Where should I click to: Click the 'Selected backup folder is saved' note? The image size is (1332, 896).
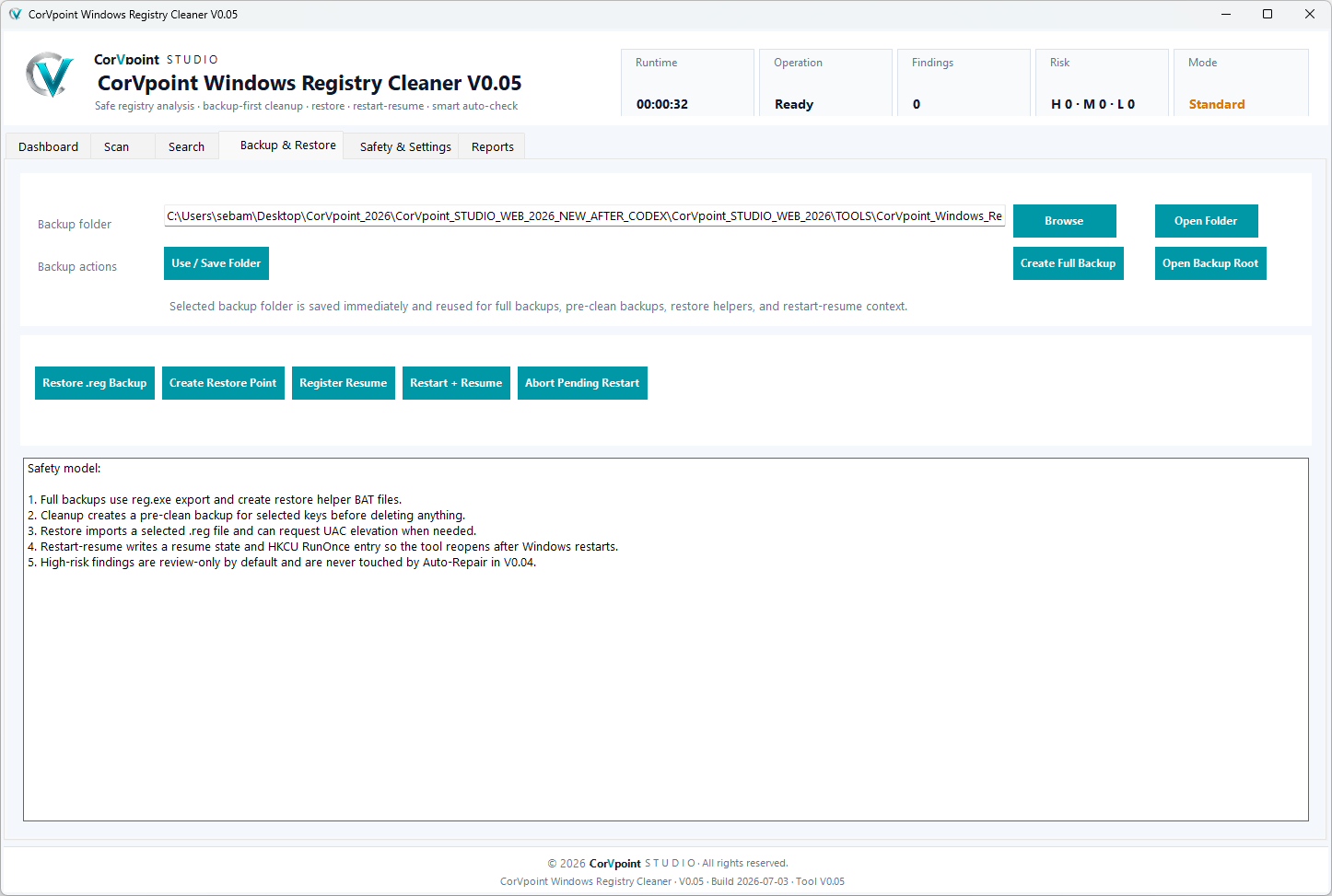point(538,306)
